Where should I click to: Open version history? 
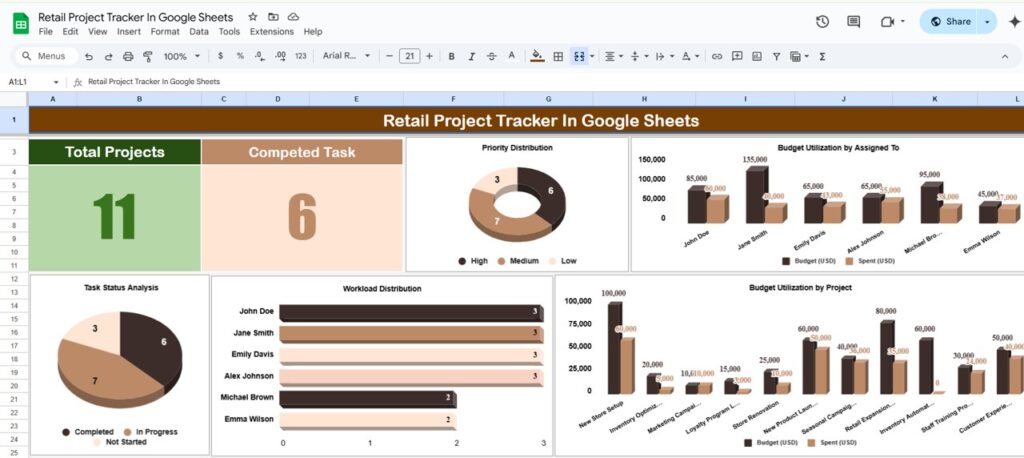coord(822,22)
